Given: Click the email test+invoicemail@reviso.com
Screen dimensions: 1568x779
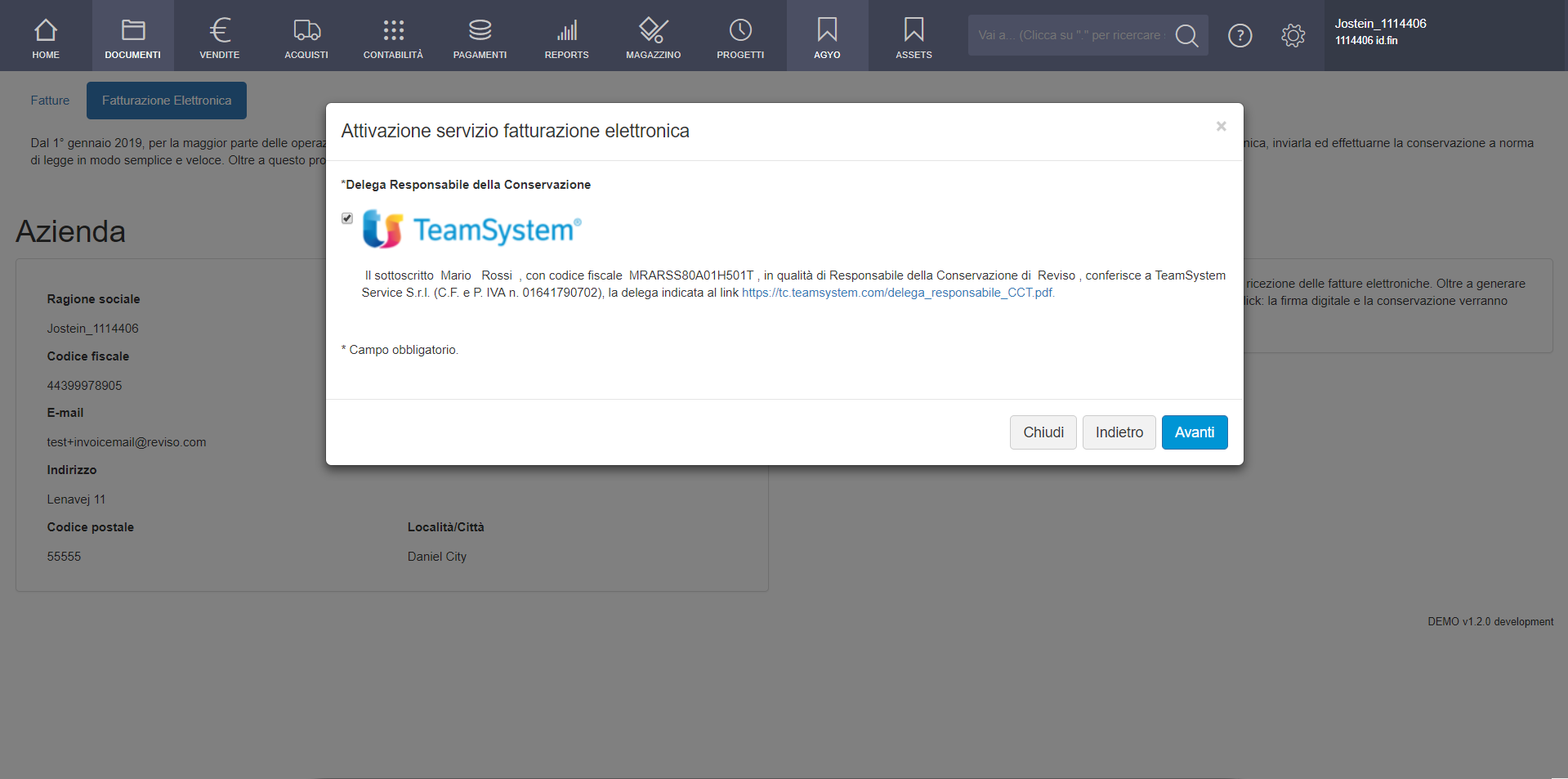Looking at the screenshot, I should click(x=127, y=442).
